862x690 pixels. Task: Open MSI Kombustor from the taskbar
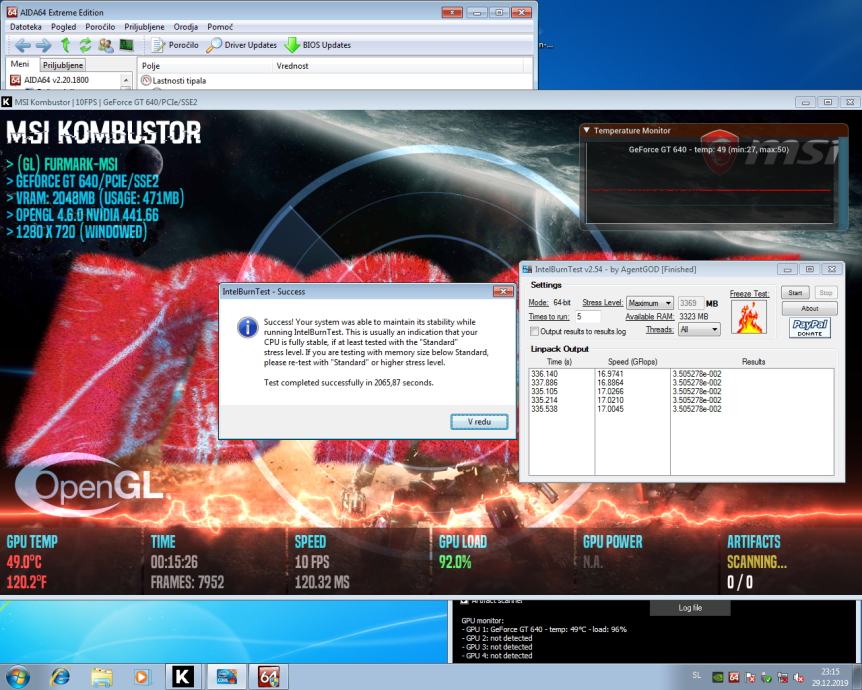click(182, 677)
